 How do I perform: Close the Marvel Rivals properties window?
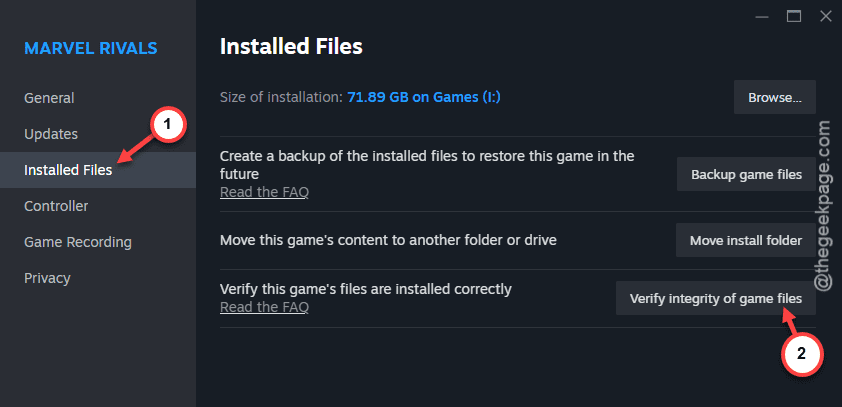pos(825,17)
